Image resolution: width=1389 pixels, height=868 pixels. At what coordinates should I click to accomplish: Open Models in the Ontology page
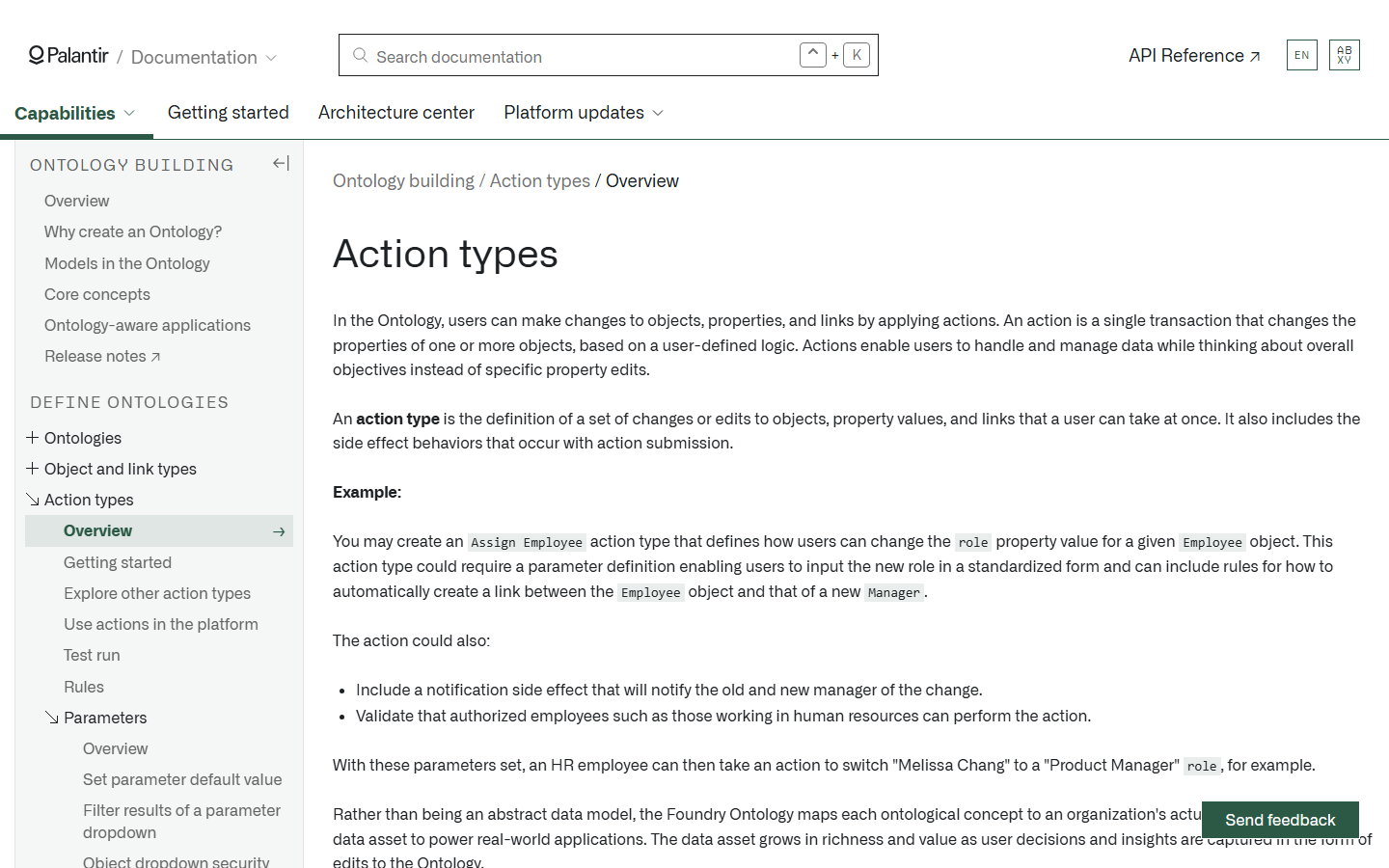127,263
